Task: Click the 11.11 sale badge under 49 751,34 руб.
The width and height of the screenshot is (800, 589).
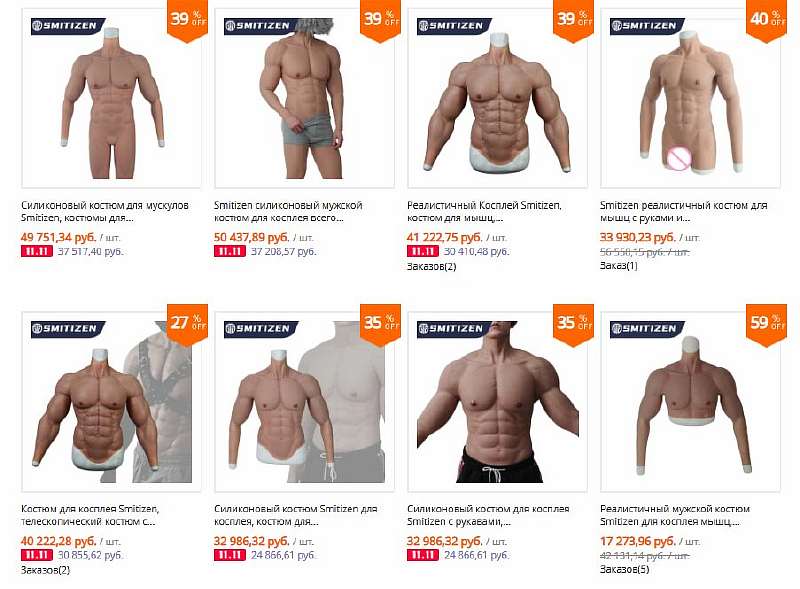Action: point(37,251)
